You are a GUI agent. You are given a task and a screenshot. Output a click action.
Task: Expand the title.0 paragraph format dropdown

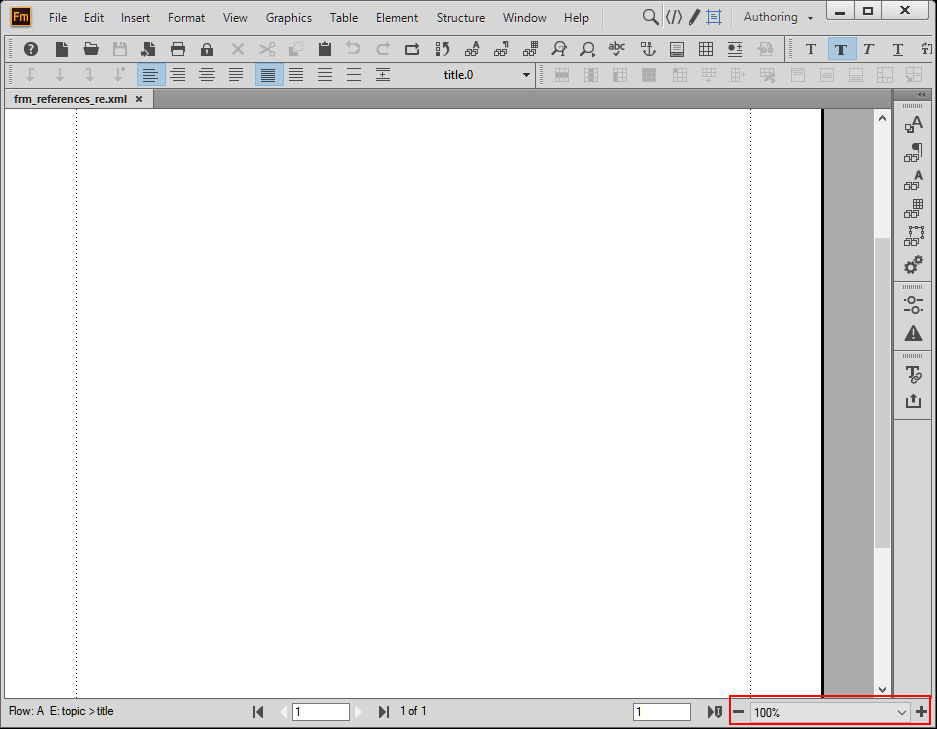click(526, 75)
